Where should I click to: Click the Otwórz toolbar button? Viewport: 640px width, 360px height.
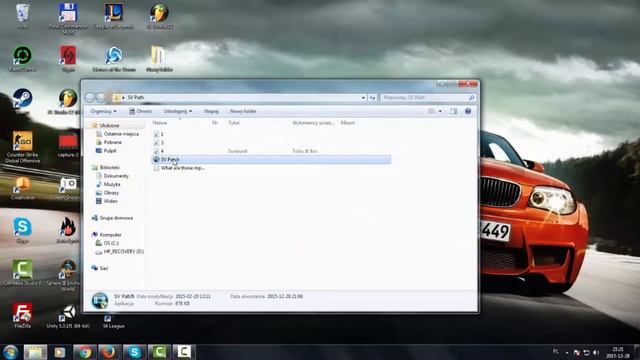(140, 111)
